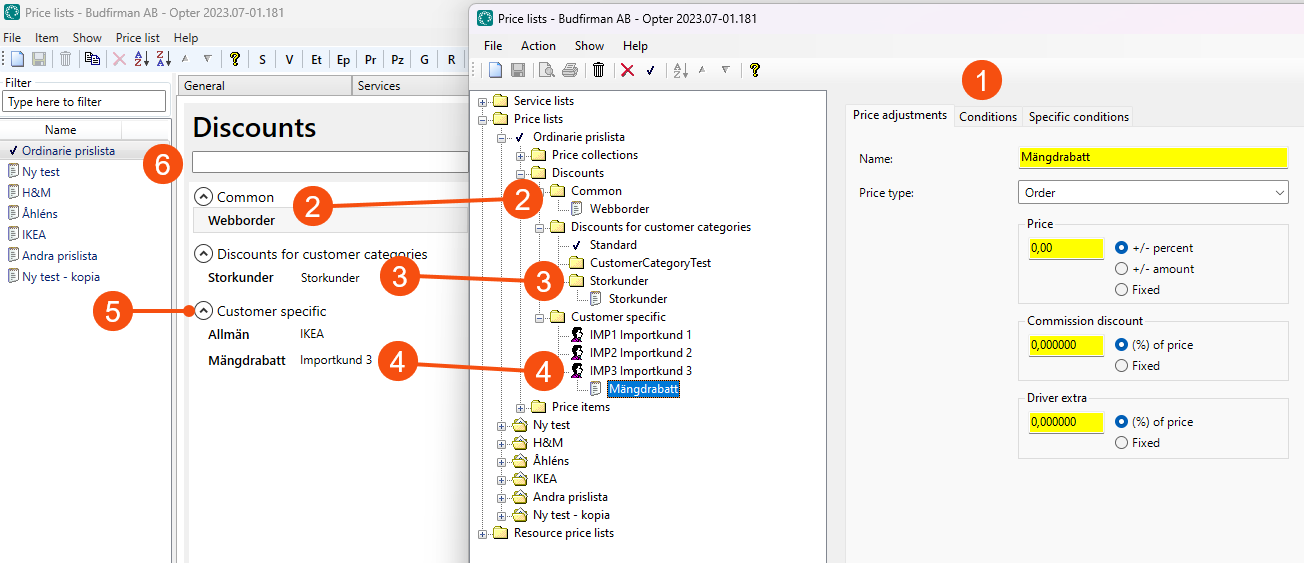Click the trash can delete icon in right window
The height and width of the screenshot is (563, 1304).
(x=598, y=70)
